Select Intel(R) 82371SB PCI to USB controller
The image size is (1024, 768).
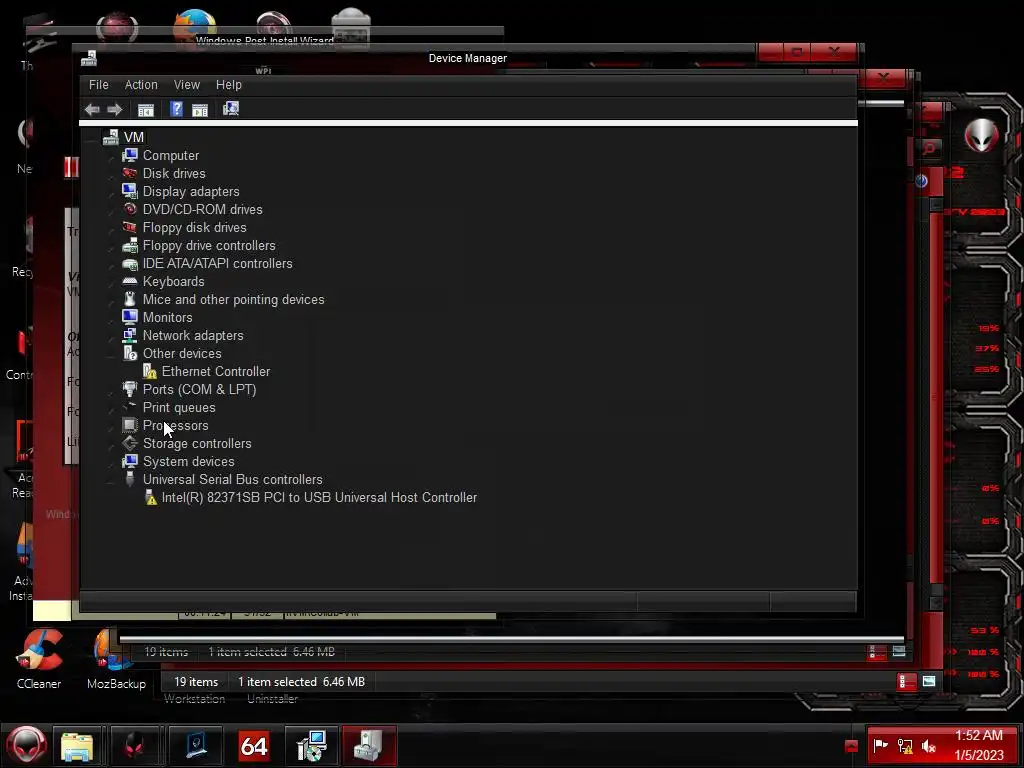point(319,498)
